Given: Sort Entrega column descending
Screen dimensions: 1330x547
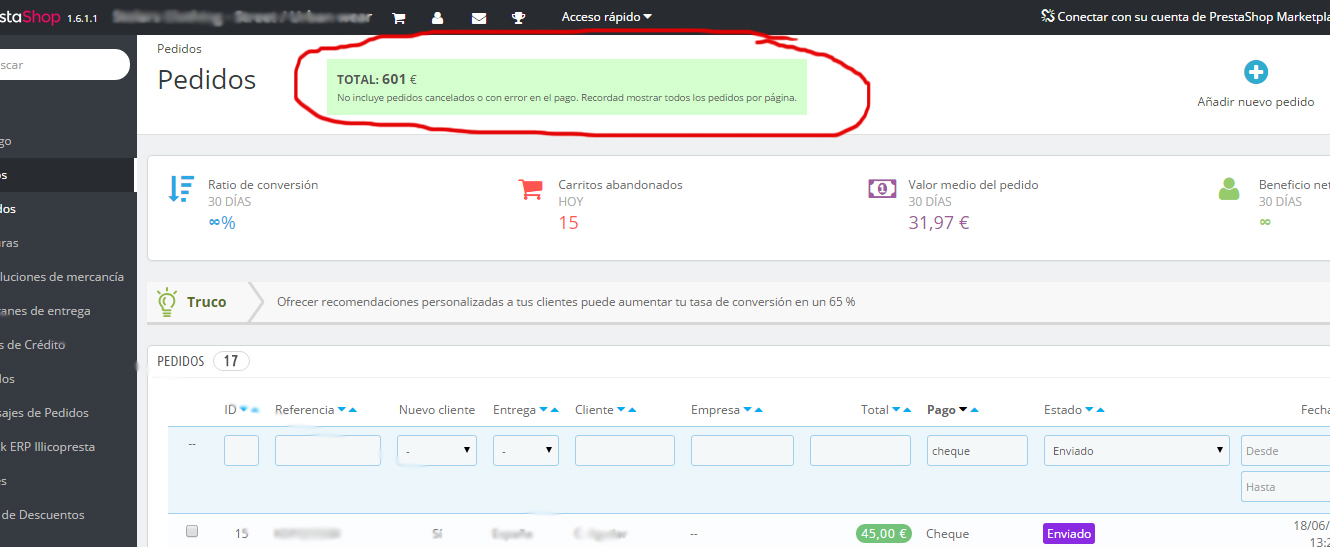Looking at the screenshot, I should click(x=544, y=410).
